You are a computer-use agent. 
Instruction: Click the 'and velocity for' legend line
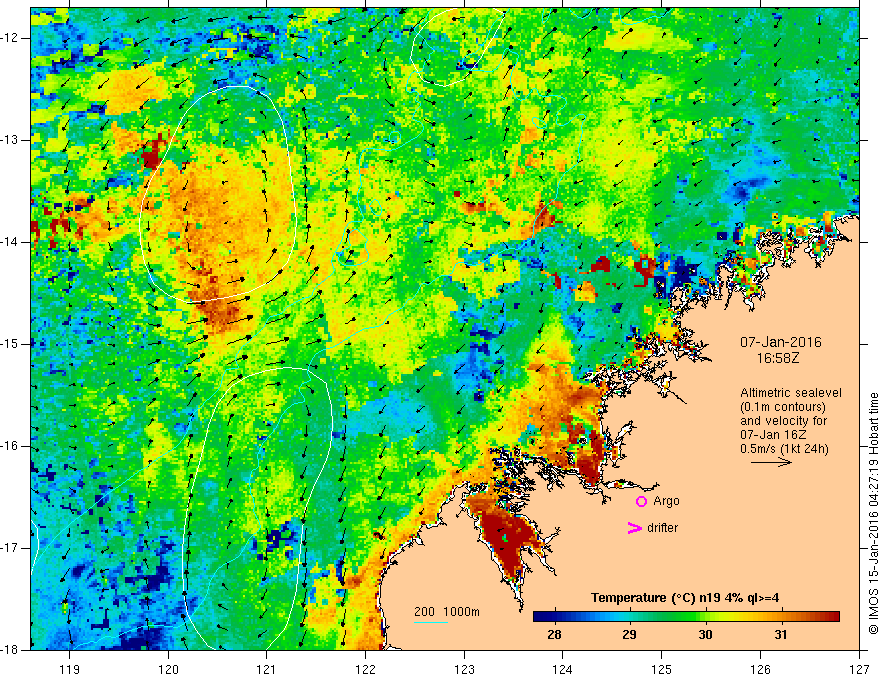[x=783, y=421]
